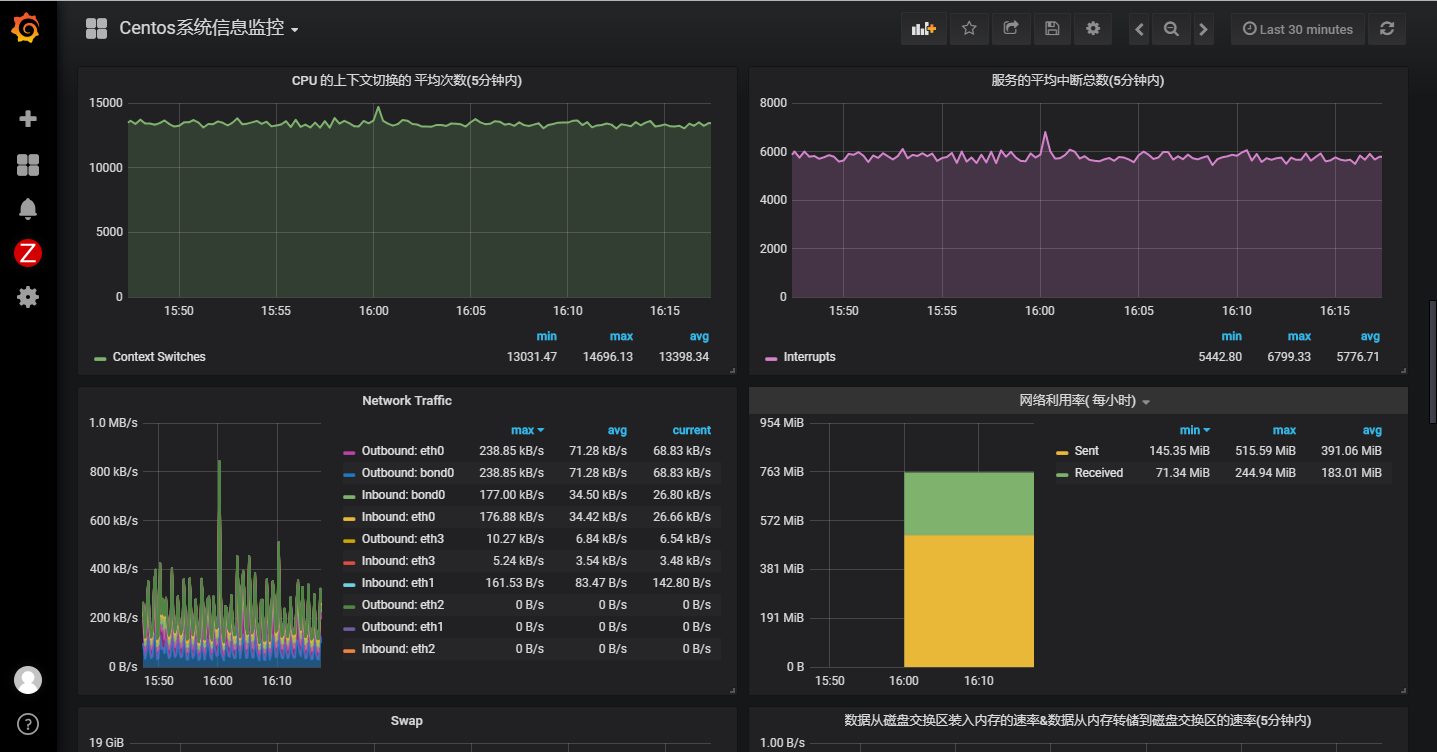1437x752 pixels.
Task: Click the Grafana logo home icon
Action: [x=27, y=29]
